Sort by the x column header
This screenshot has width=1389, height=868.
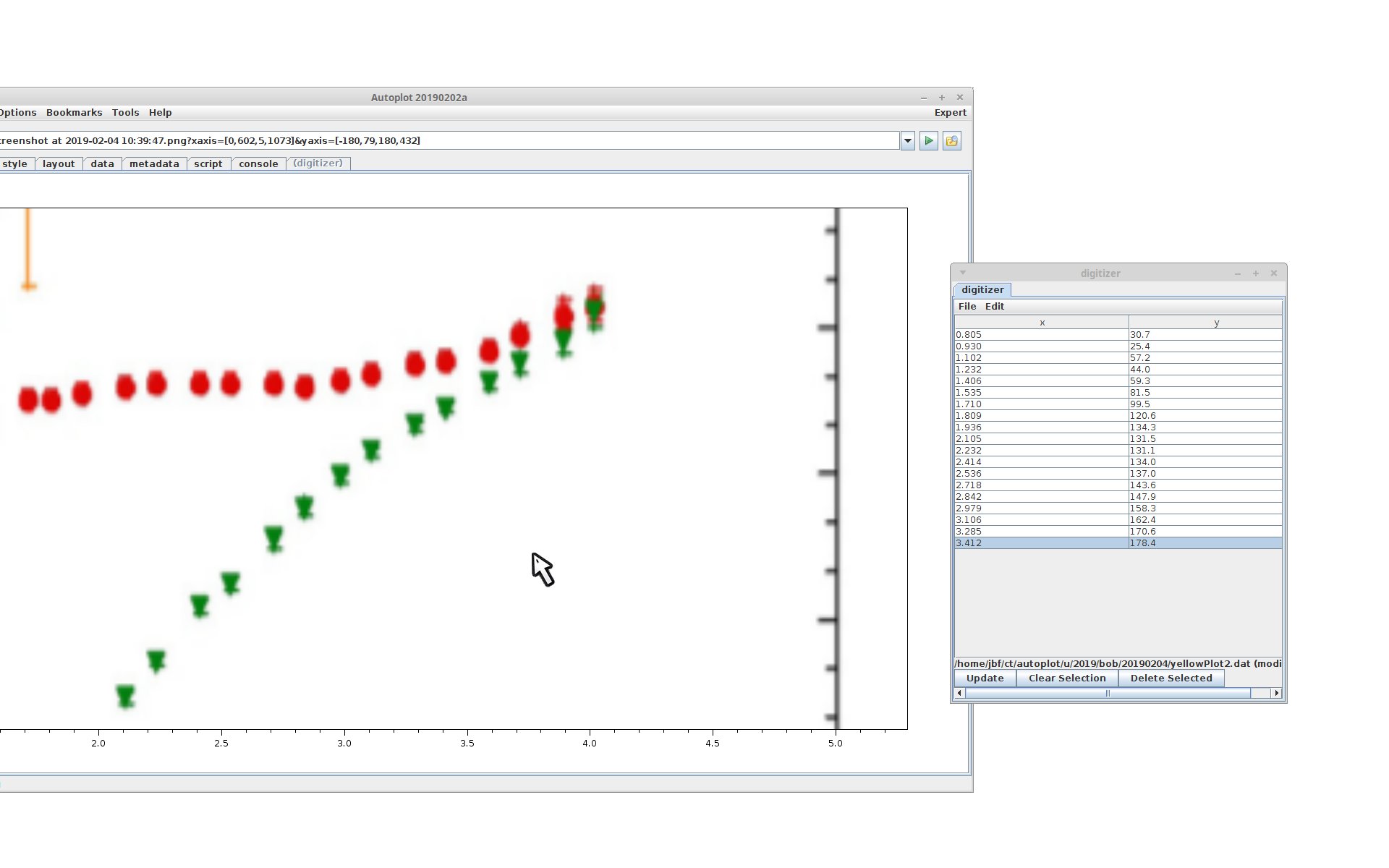tap(1042, 323)
